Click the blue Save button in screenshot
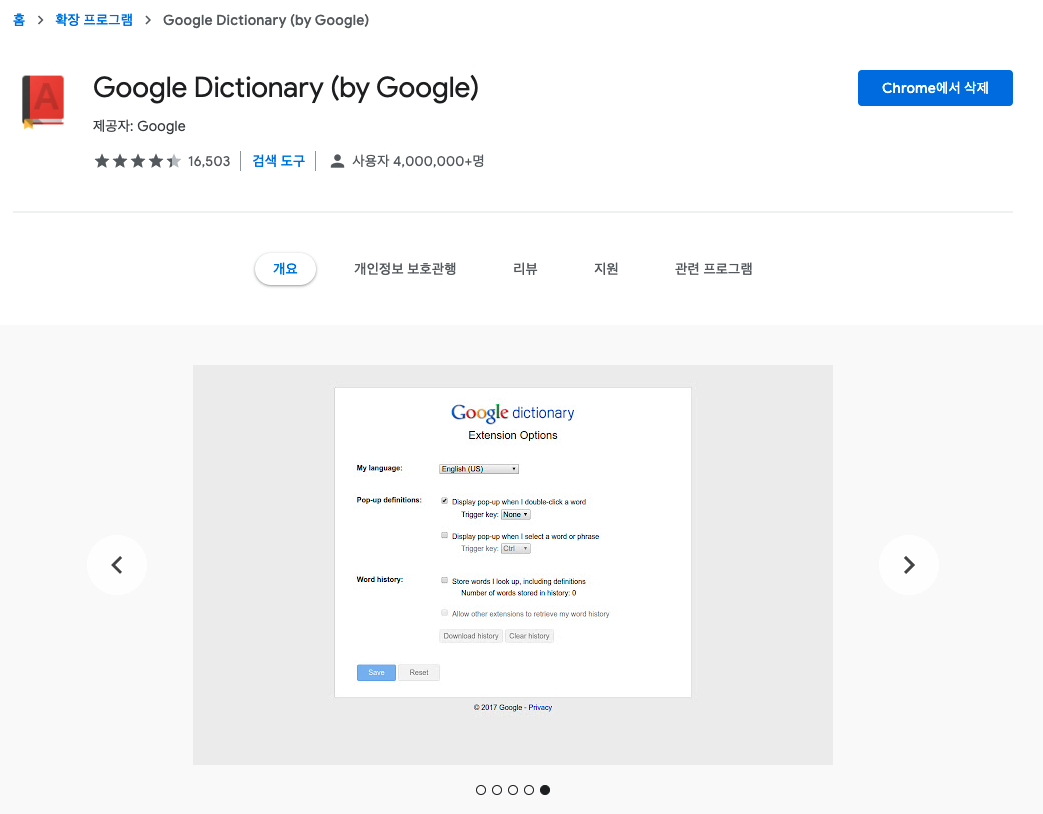This screenshot has height=814, width=1043. (x=376, y=672)
